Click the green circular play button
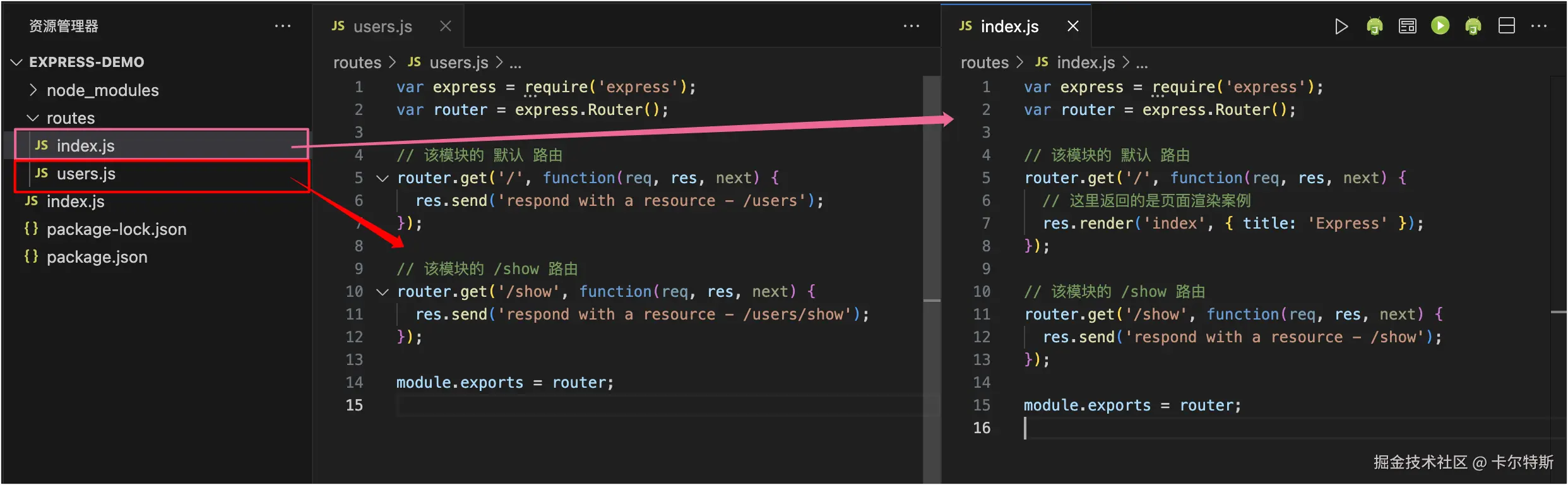Viewport: 1568px width, 485px height. (x=1440, y=26)
